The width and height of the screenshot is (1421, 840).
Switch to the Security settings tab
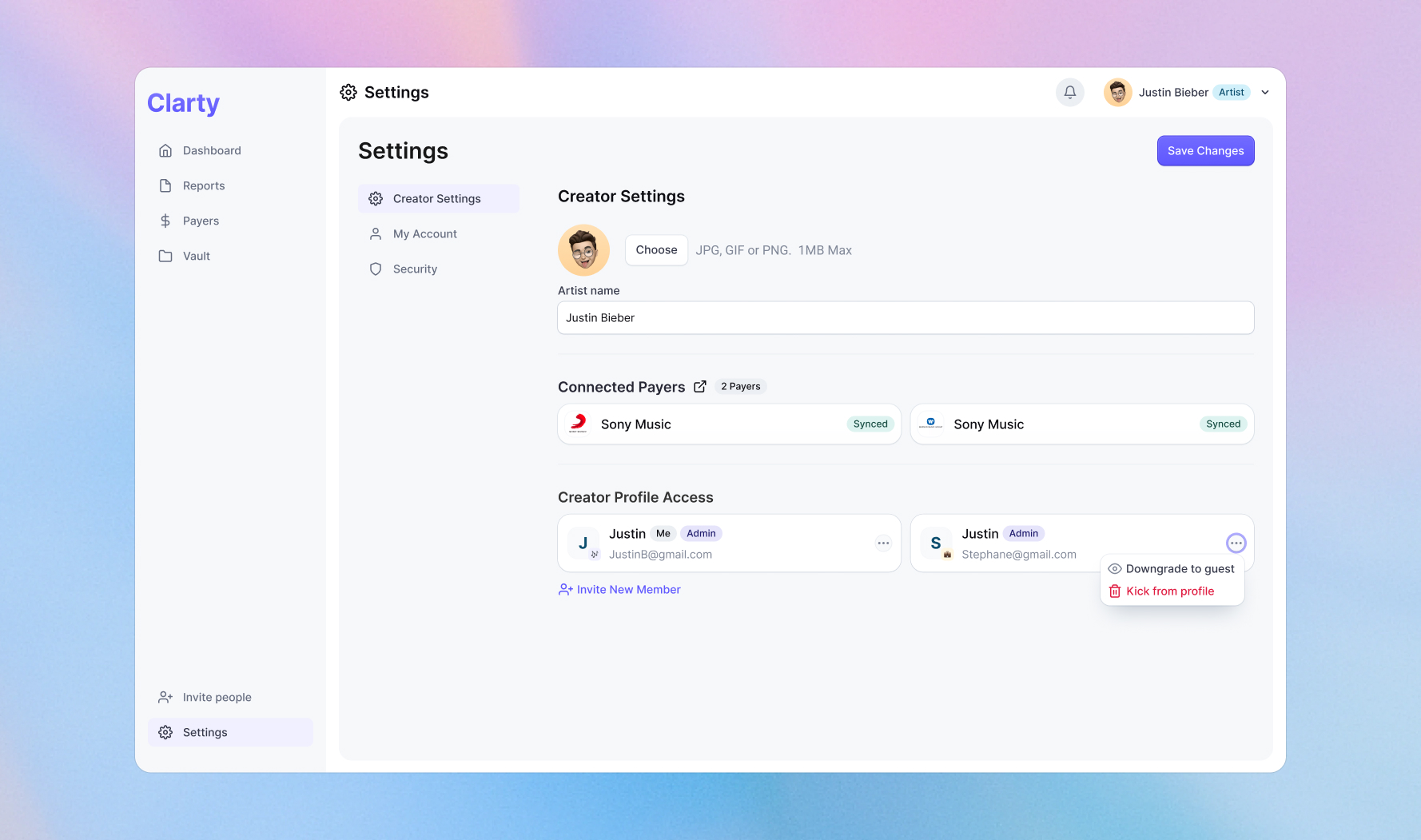pyautogui.click(x=415, y=269)
